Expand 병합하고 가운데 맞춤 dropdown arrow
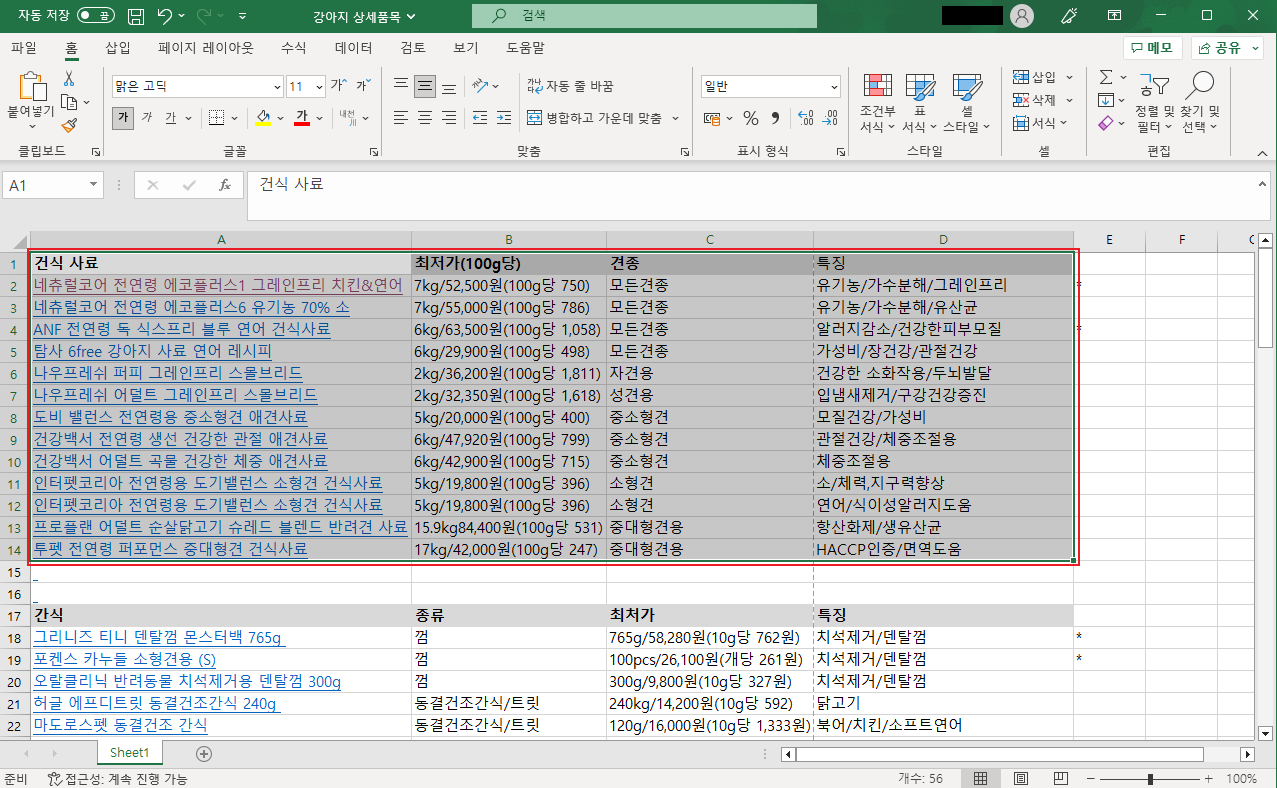The height and width of the screenshot is (788, 1277). pos(676,118)
